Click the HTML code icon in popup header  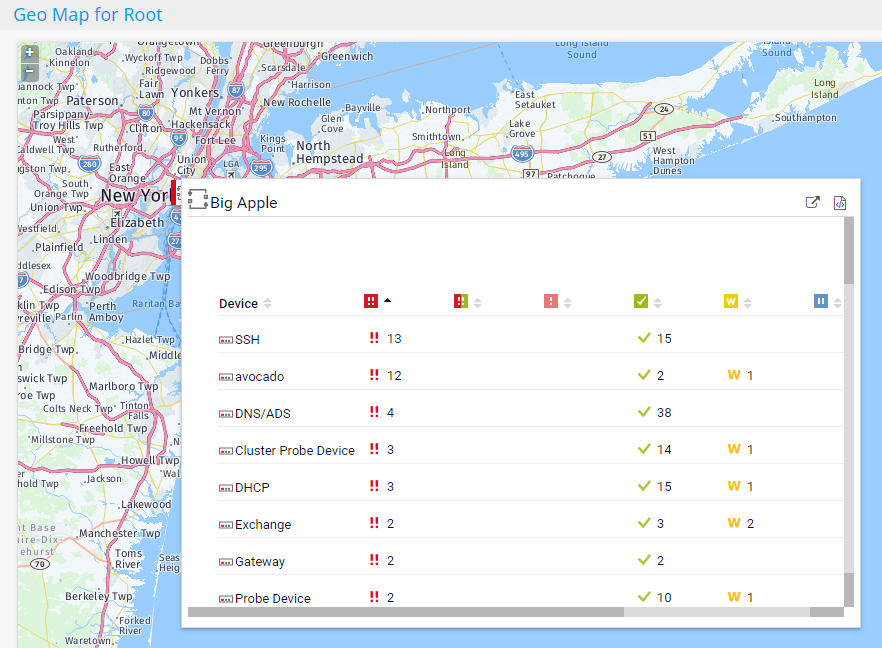(840, 202)
